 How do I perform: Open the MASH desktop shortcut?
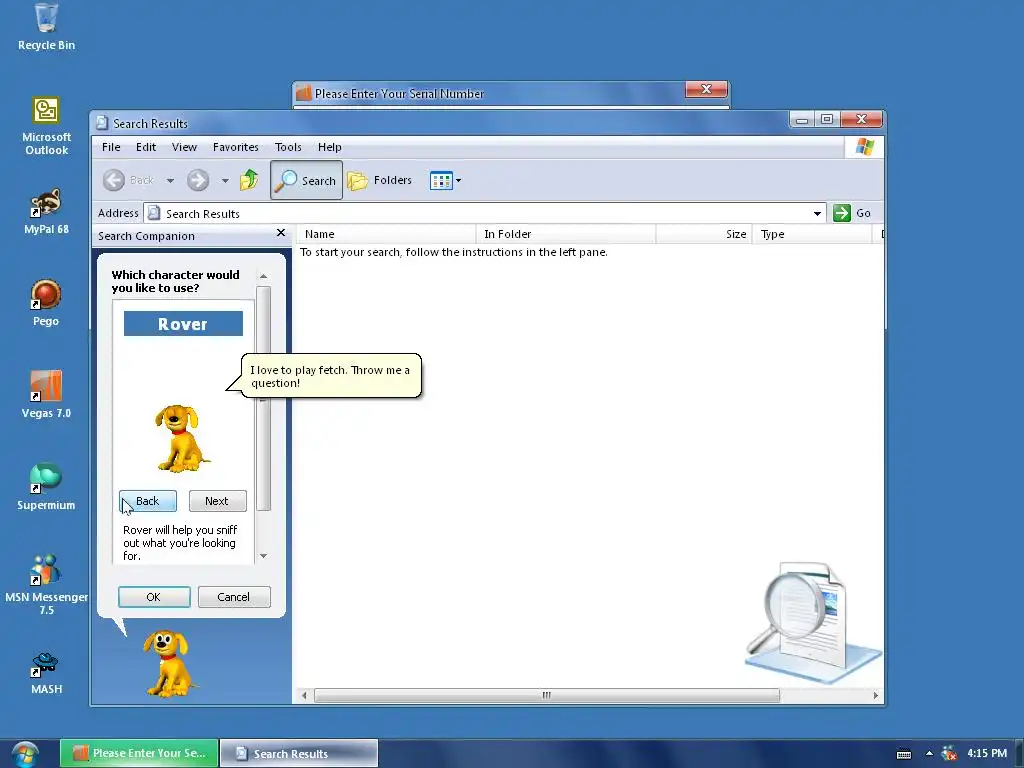(46, 673)
